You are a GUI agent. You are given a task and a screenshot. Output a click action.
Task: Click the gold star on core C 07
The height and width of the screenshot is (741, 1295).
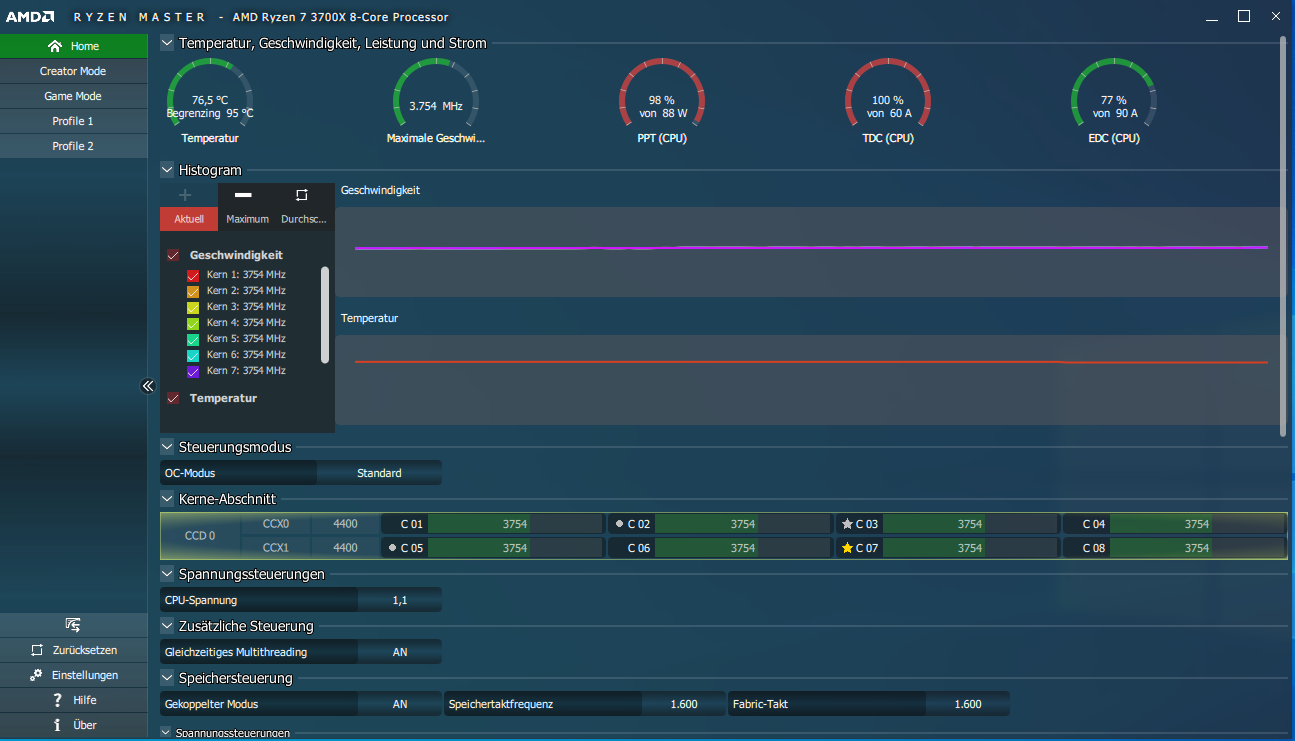pyautogui.click(x=848, y=548)
